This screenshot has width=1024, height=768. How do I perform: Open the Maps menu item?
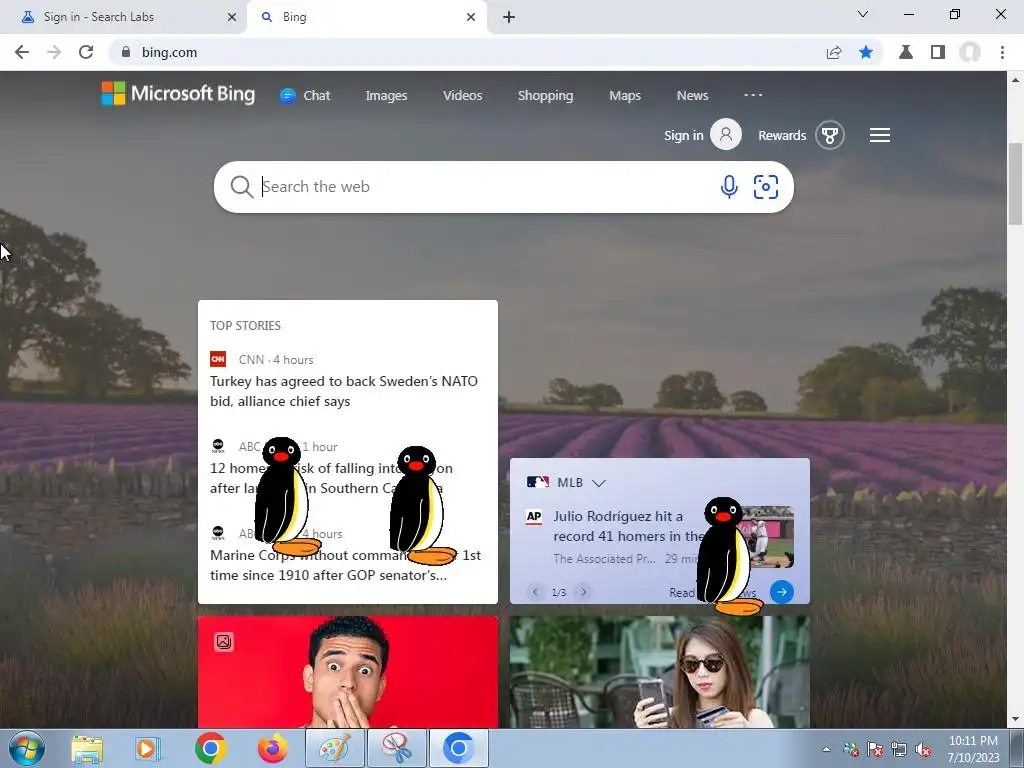(625, 95)
